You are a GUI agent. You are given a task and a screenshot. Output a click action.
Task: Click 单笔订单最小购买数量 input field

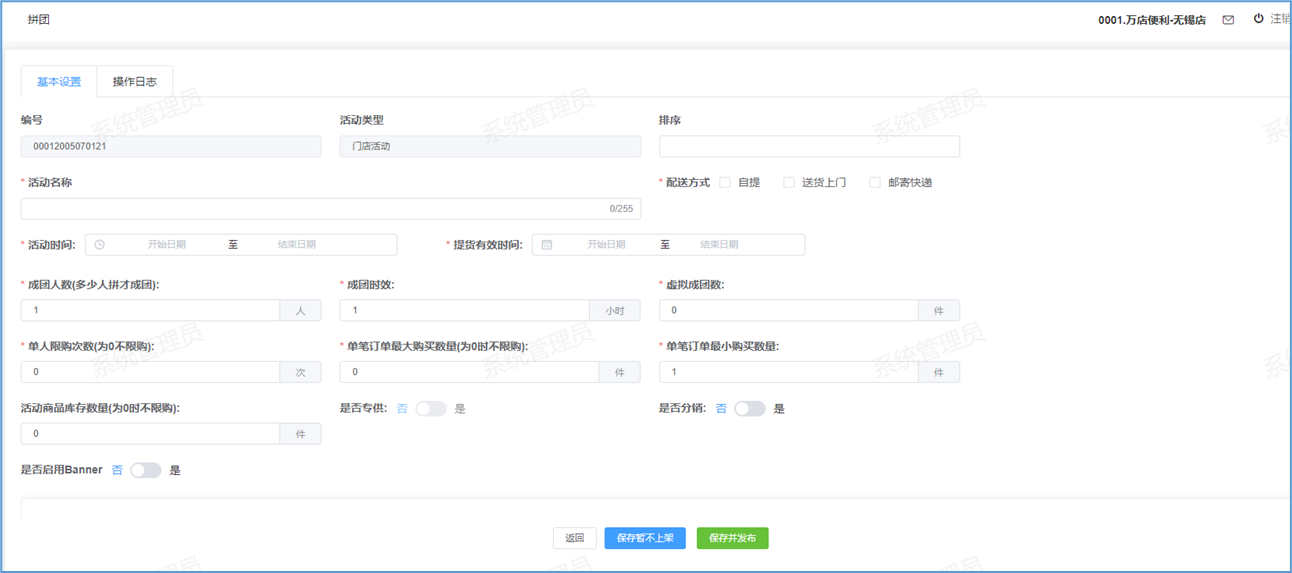point(789,372)
